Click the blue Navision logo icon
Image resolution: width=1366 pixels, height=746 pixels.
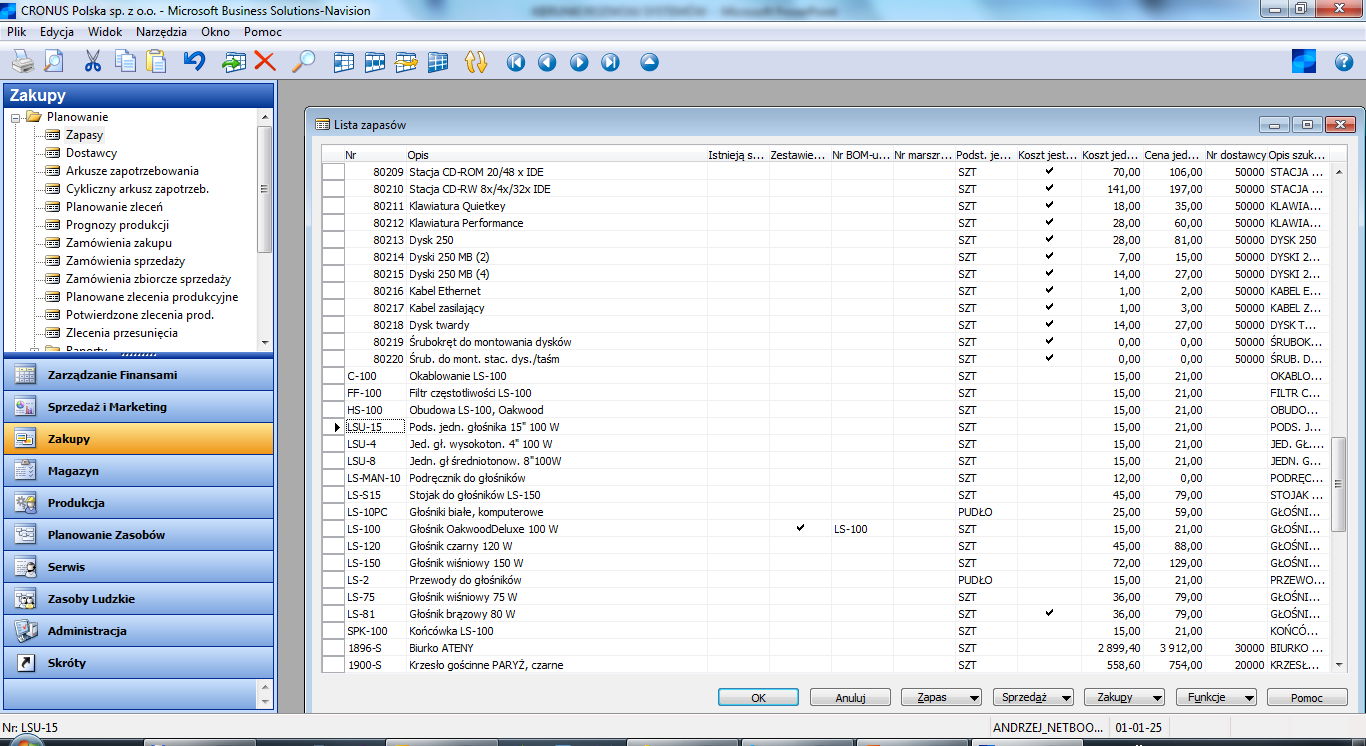coord(1303,61)
